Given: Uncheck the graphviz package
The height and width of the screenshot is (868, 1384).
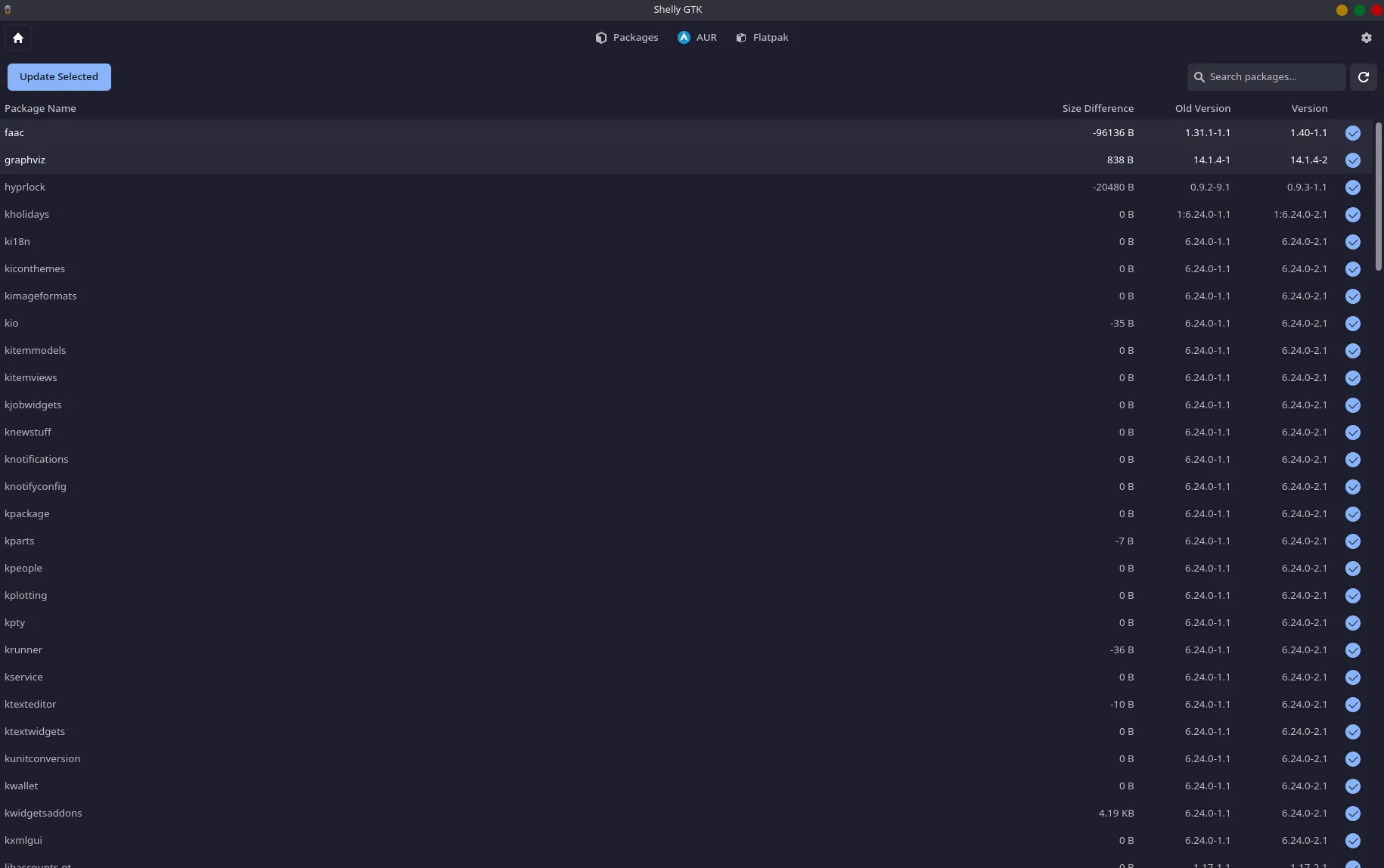Looking at the screenshot, I should [x=1353, y=160].
